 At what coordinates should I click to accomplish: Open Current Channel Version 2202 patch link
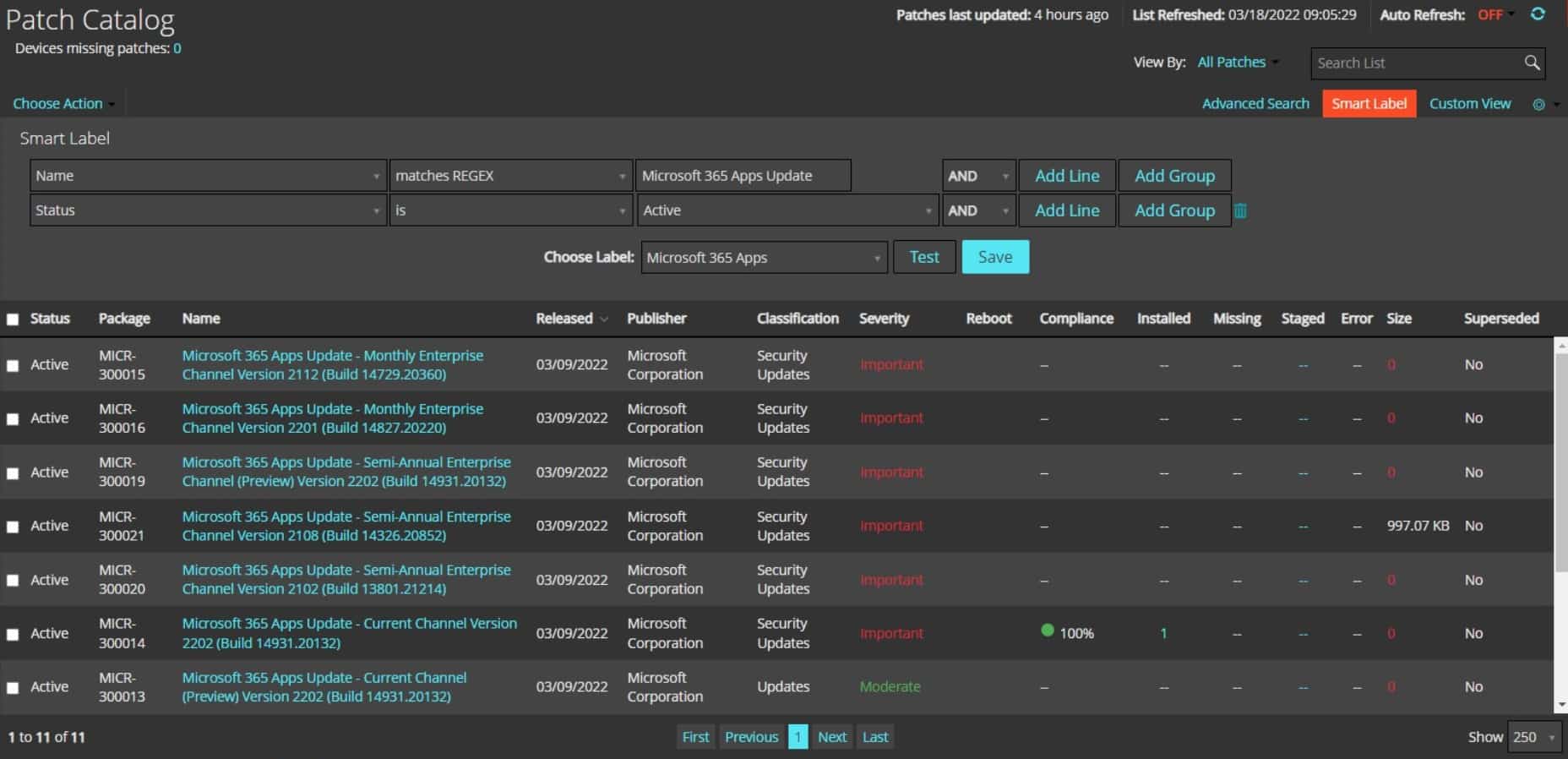pos(350,633)
